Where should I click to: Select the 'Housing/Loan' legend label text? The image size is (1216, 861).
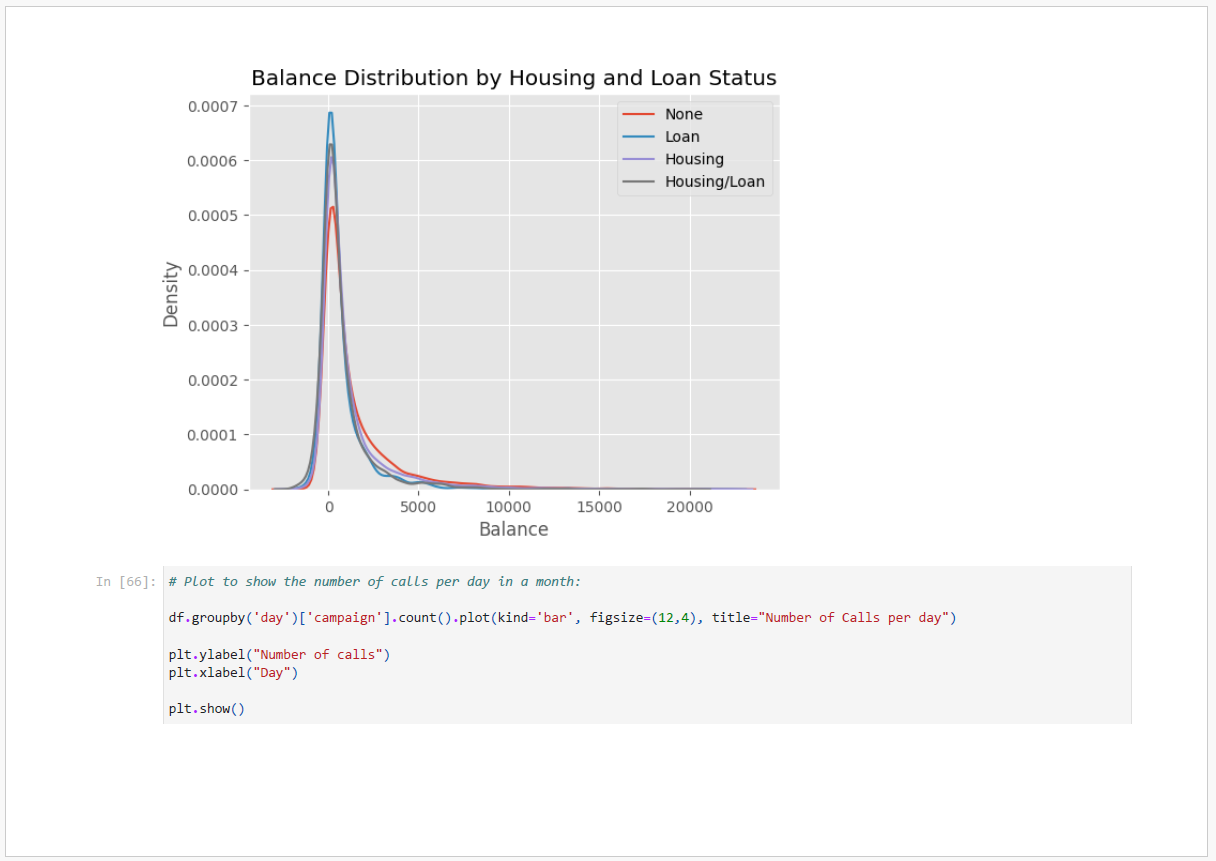click(x=714, y=182)
